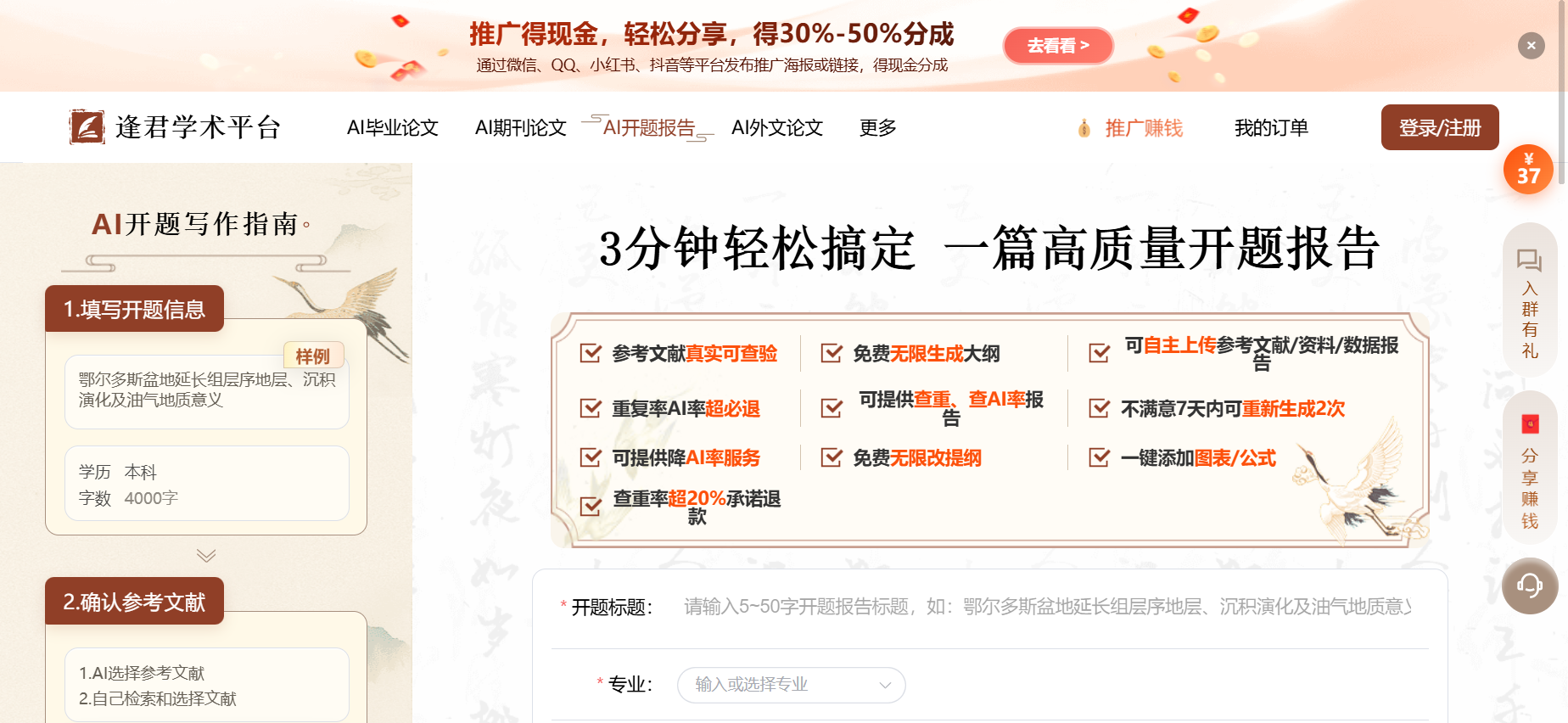
Task: Expand the double chevron below step one
Action: [x=206, y=556]
